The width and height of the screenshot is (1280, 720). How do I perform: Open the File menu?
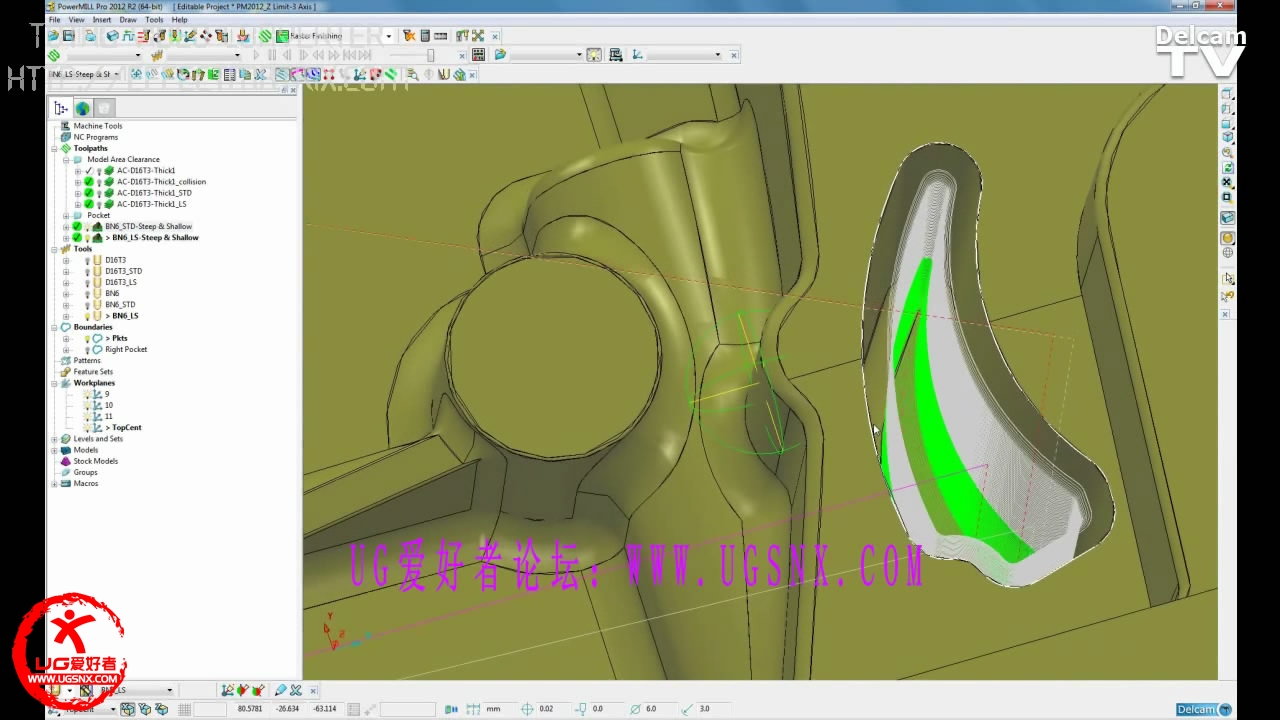(55, 19)
